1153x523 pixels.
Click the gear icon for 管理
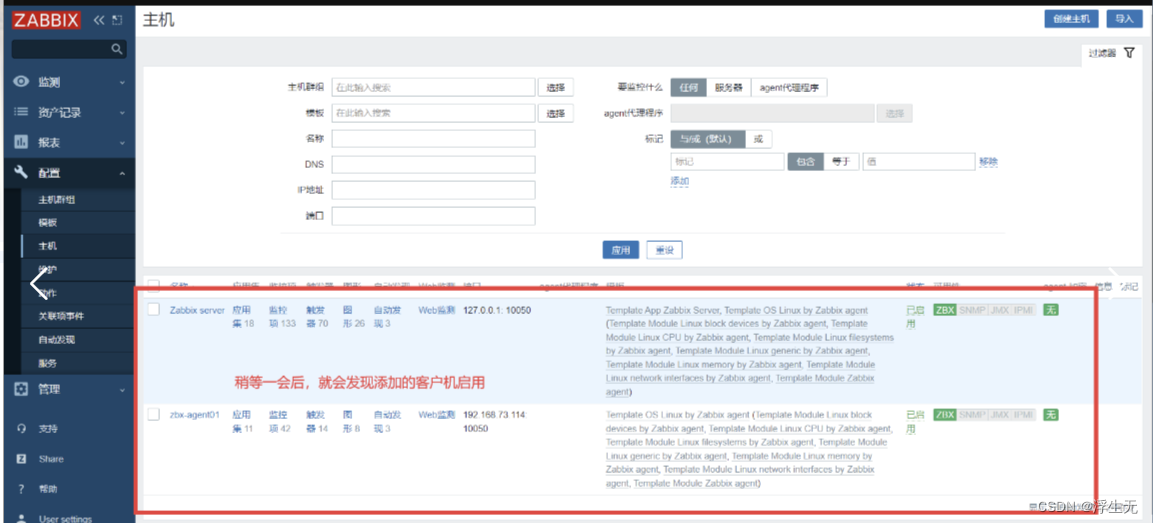[22, 389]
